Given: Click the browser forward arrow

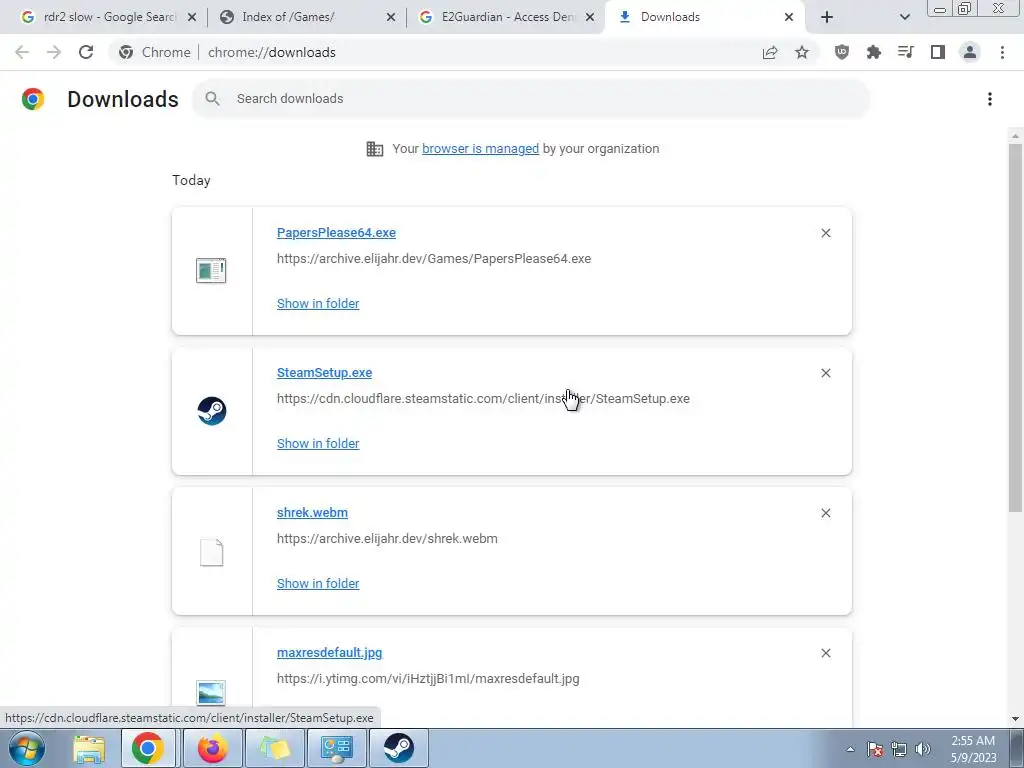Looking at the screenshot, I should pyautogui.click(x=54, y=52).
